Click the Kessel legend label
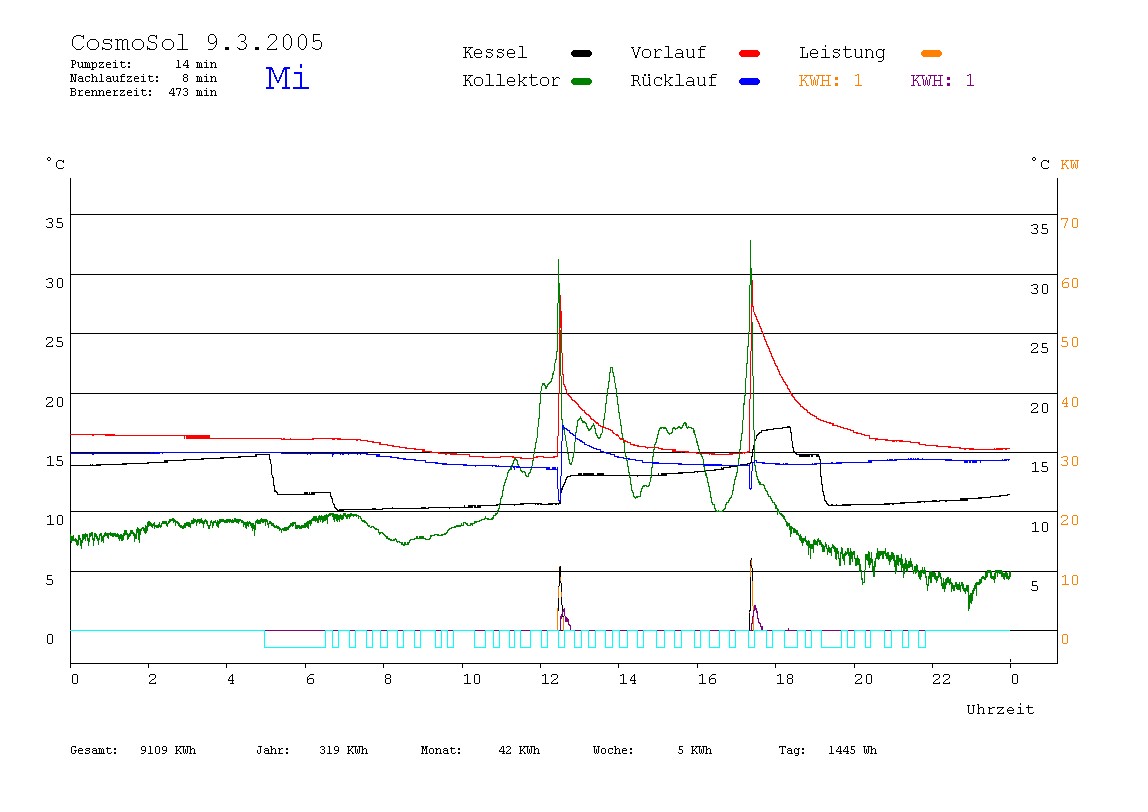This screenshot has width=1148, height=812. coord(495,53)
